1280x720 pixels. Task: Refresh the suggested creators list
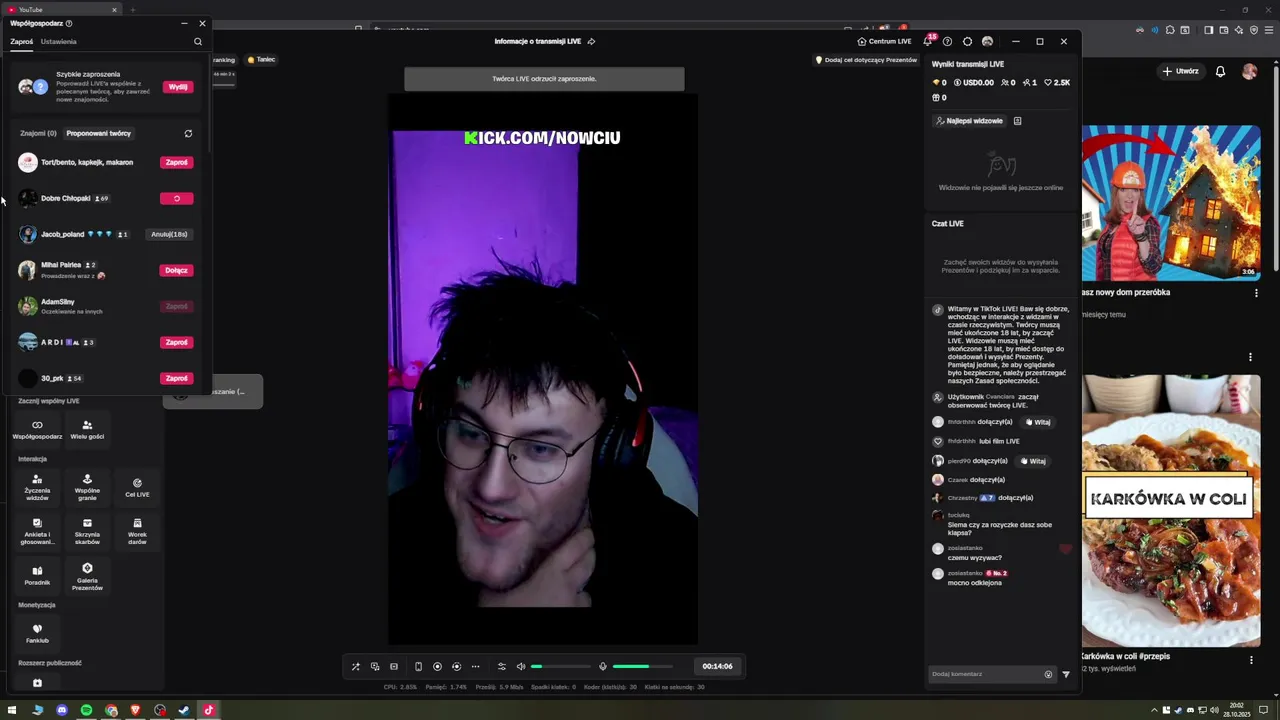pos(188,133)
